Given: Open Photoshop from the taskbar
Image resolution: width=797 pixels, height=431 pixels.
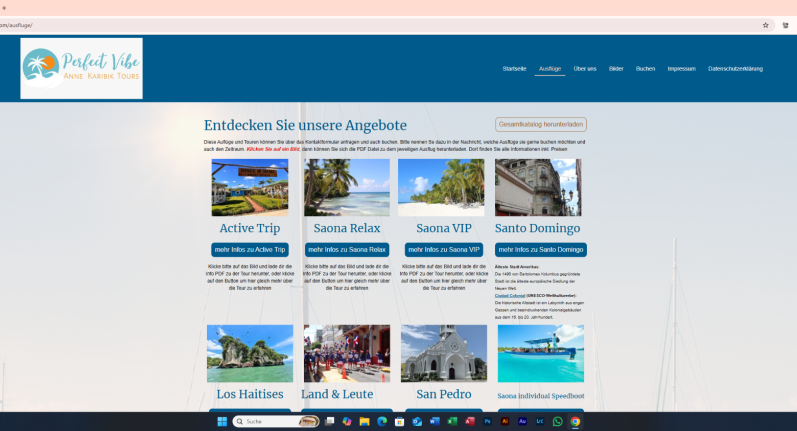Looking at the screenshot, I should [487, 421].
